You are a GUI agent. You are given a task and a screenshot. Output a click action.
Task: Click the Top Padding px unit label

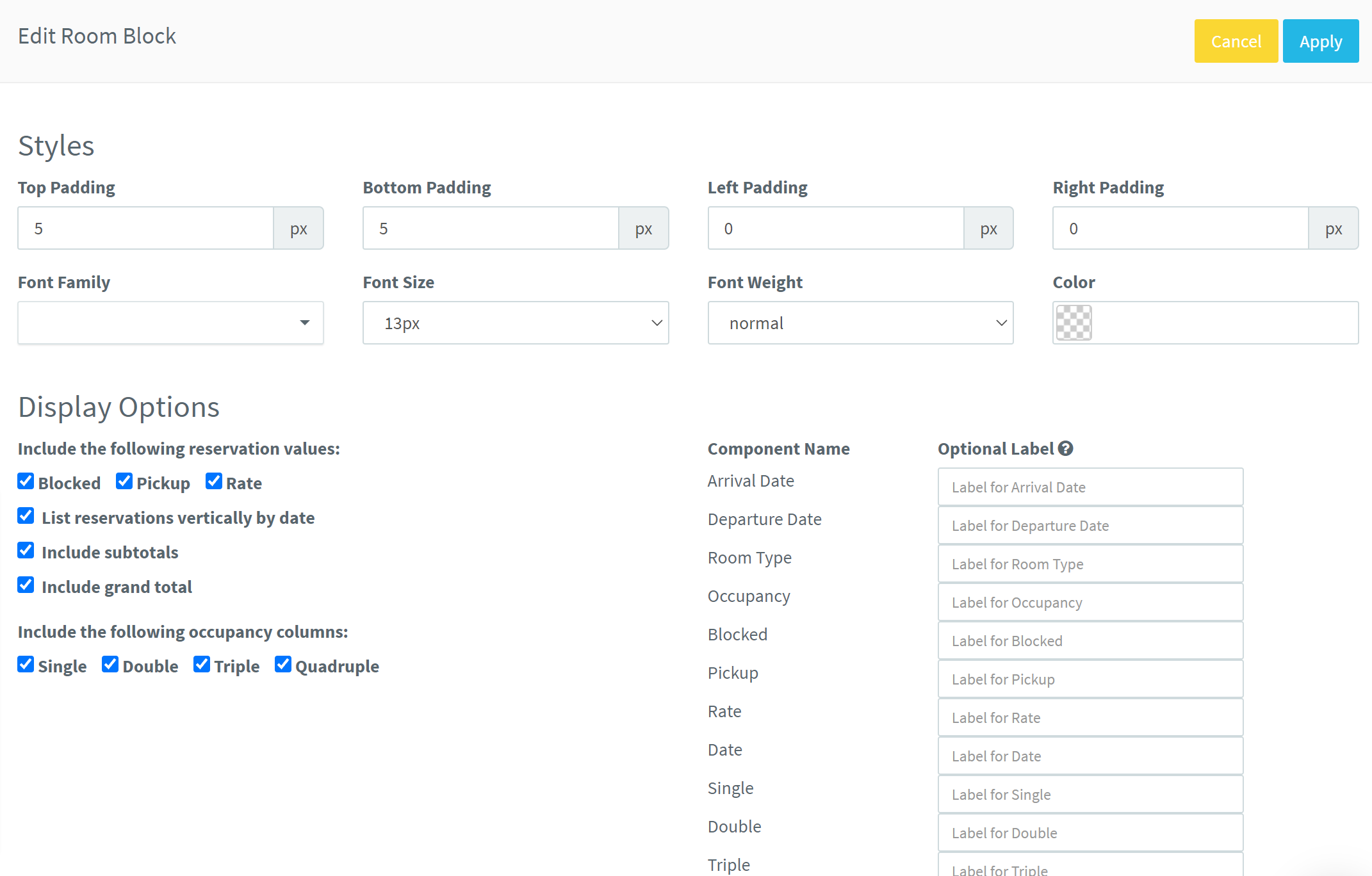point(298,228)
